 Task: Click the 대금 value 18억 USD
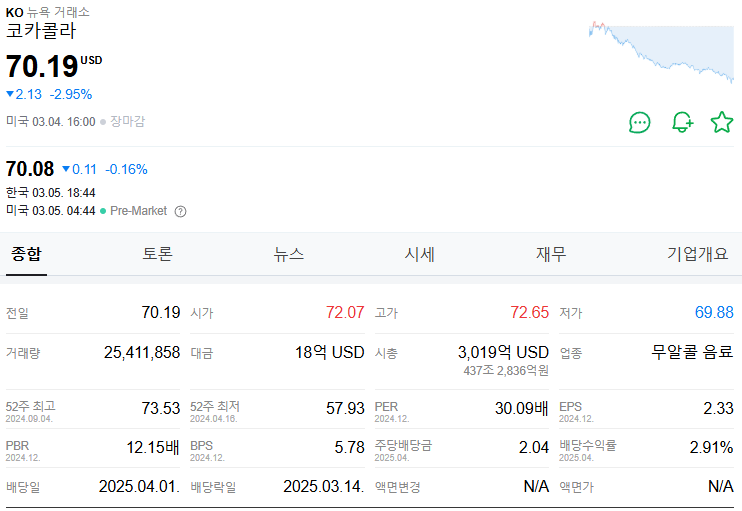click(x=329, y=352)
